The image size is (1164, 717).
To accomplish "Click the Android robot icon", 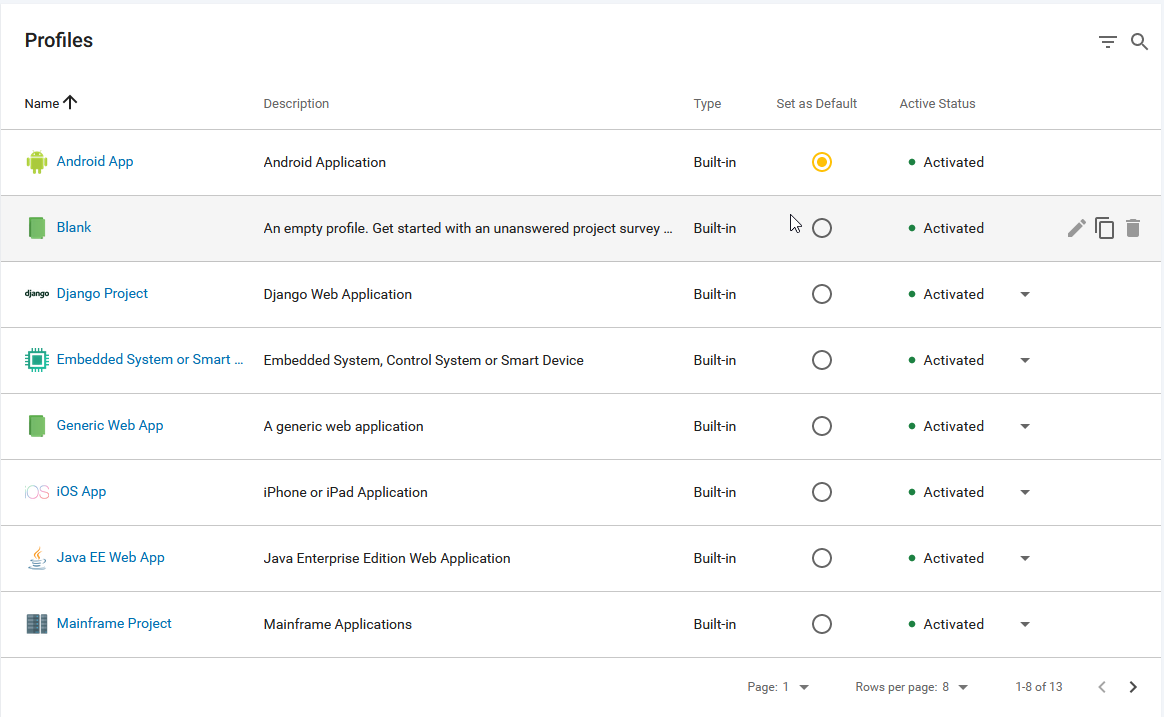I will pyautogui.click(x=37, y=162).
